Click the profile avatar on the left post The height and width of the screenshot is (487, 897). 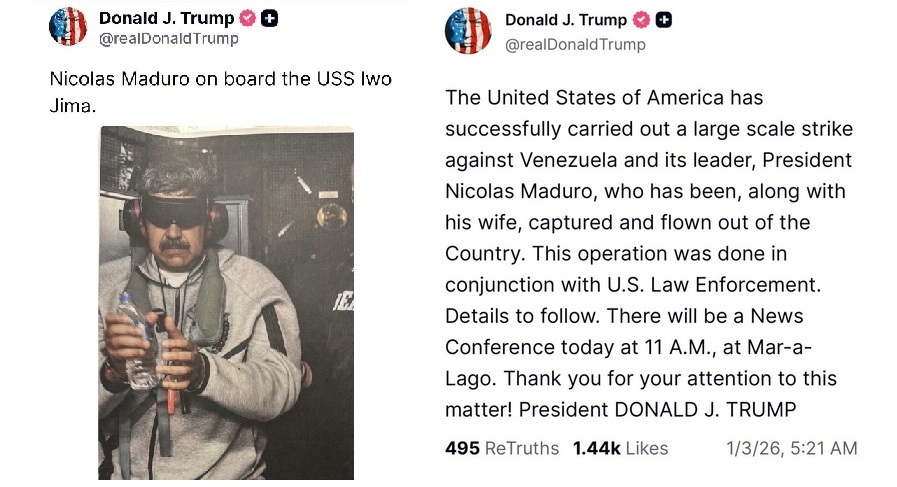67,27
